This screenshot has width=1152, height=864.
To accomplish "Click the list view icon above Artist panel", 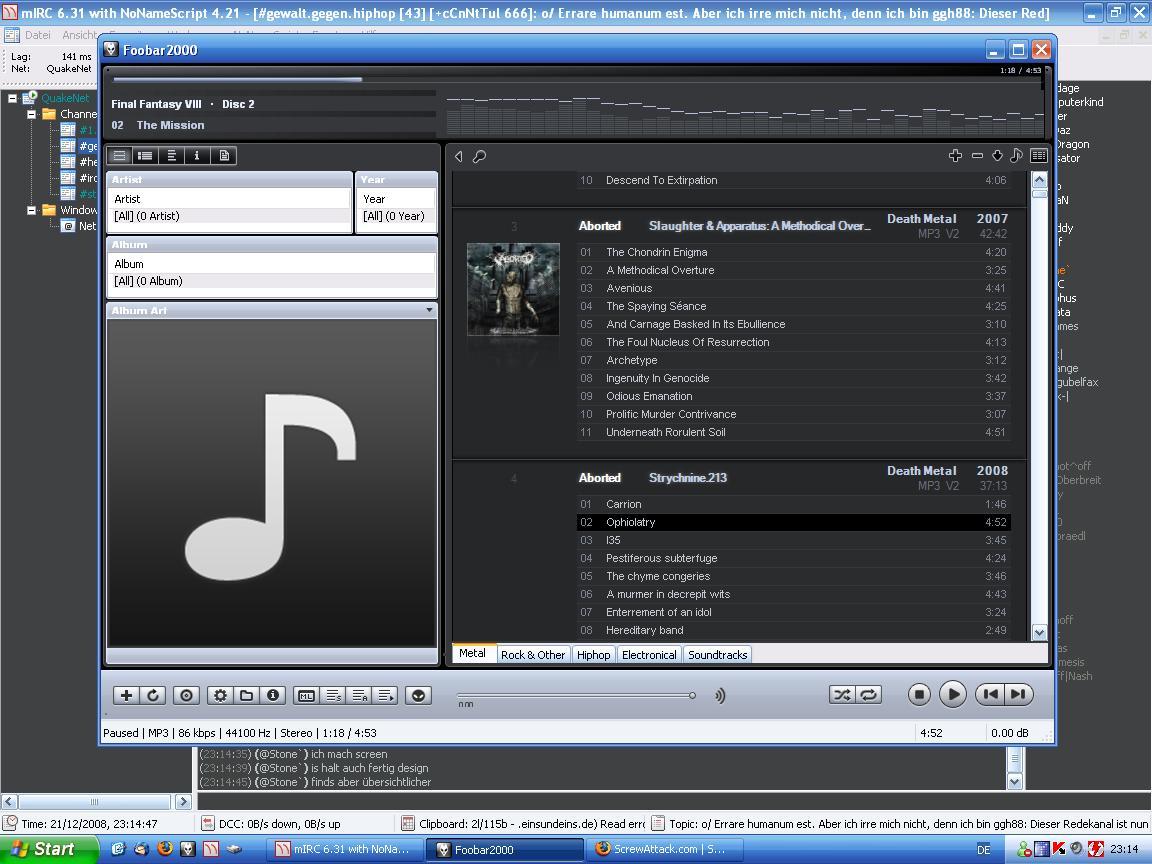I will (145, 156).
